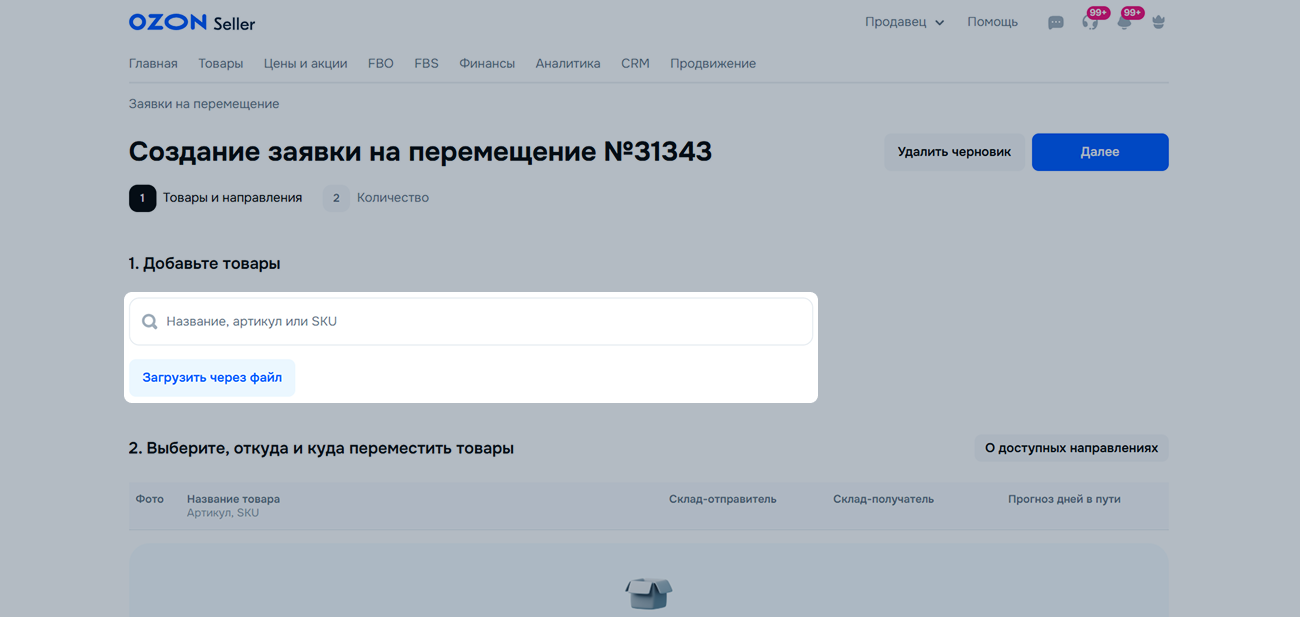Click the Удалить черновик button
This screenshot has width=1300, height=617.
tap(954, 152)
